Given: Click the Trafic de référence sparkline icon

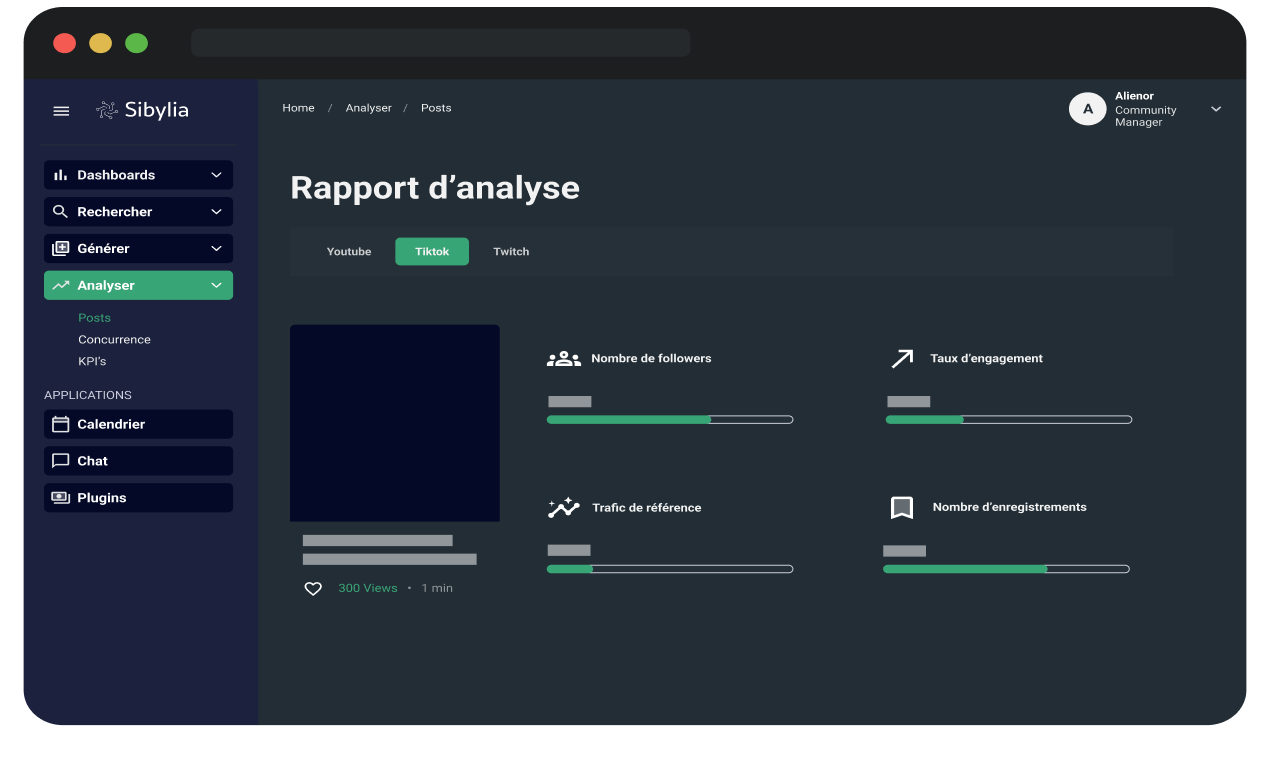Looking at the screenshot, I should pos(564,507).
